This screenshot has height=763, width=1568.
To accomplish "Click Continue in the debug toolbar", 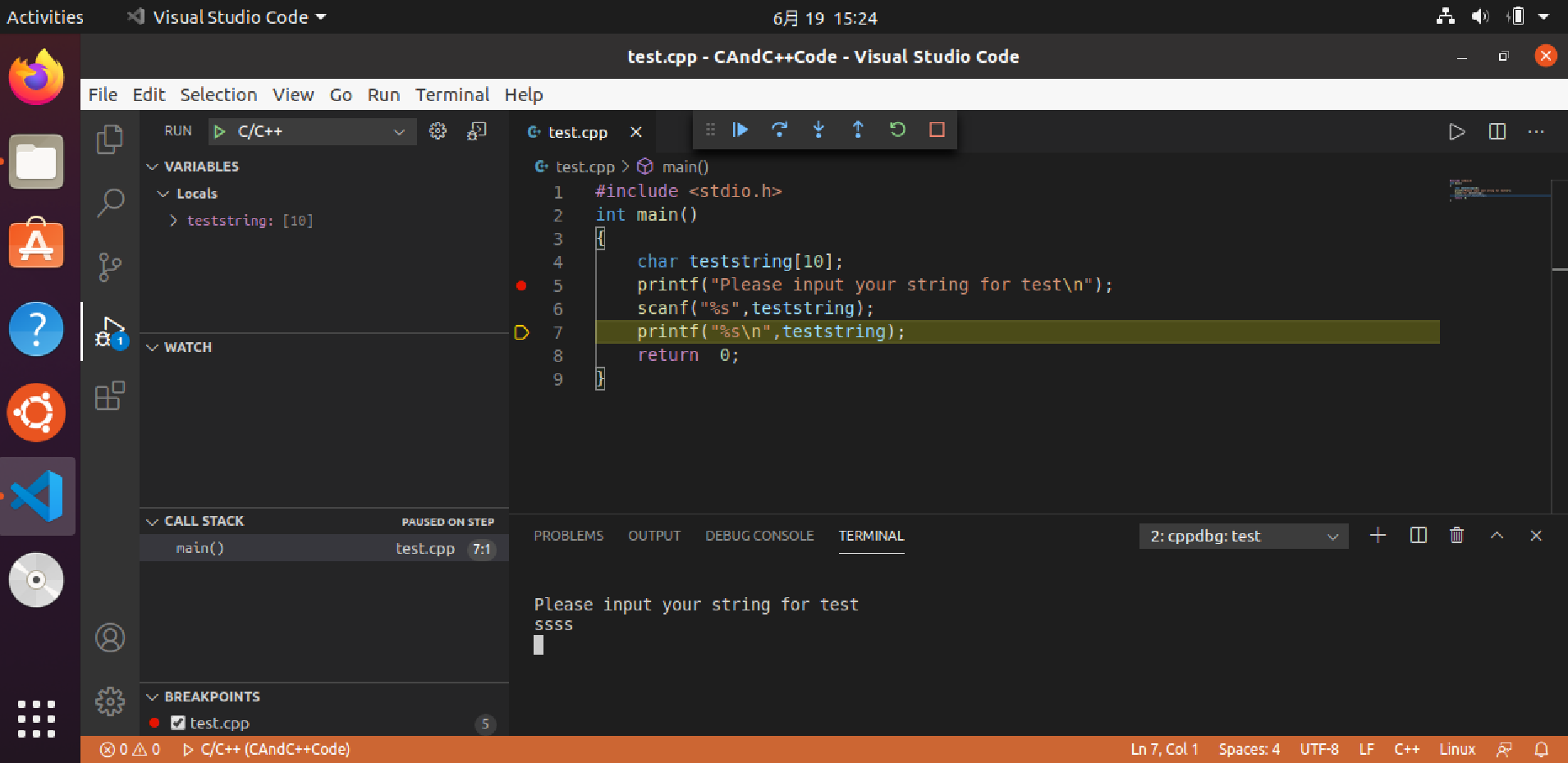I will [740, 130].
